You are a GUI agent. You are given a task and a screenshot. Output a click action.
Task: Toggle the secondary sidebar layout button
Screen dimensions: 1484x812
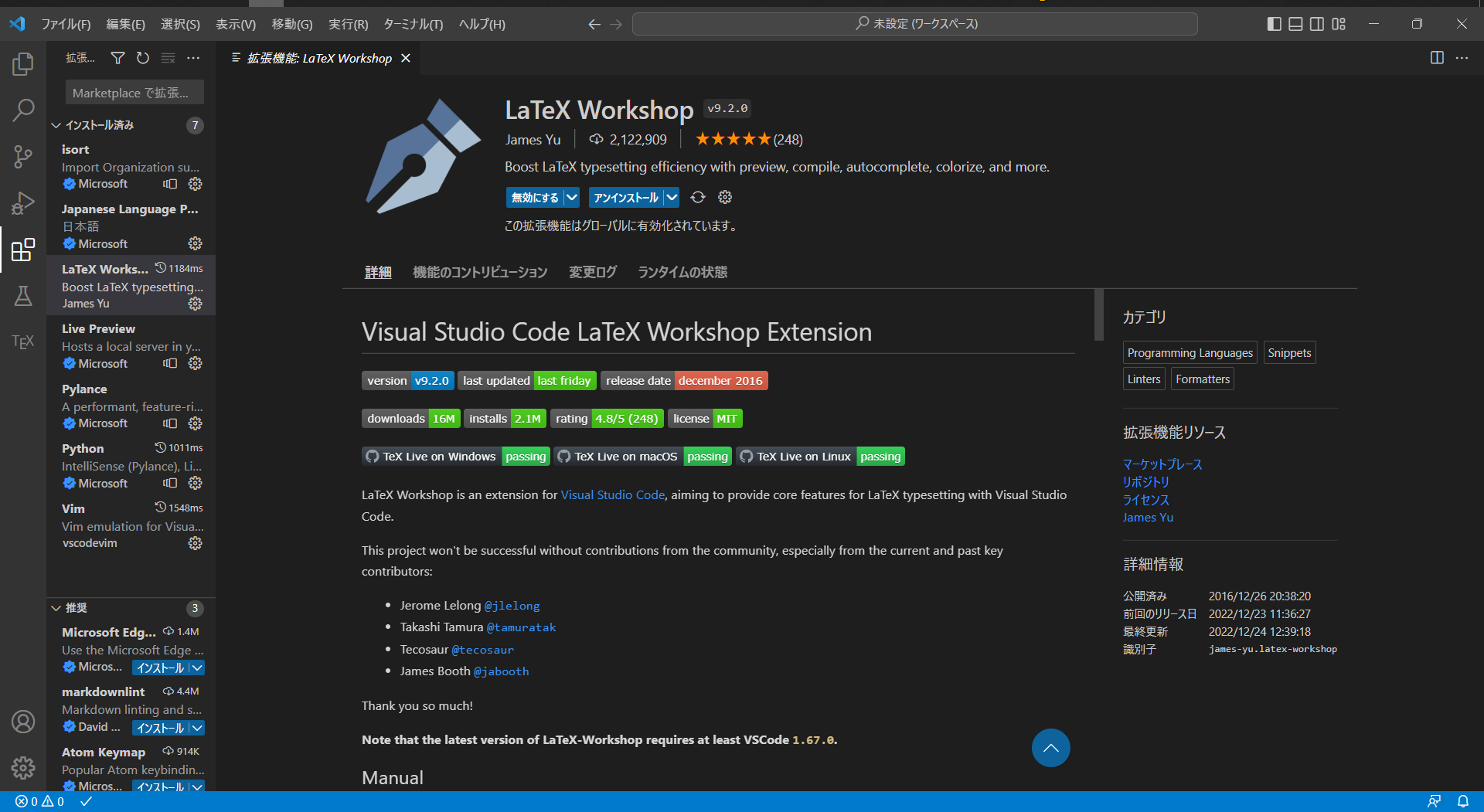1317,24
